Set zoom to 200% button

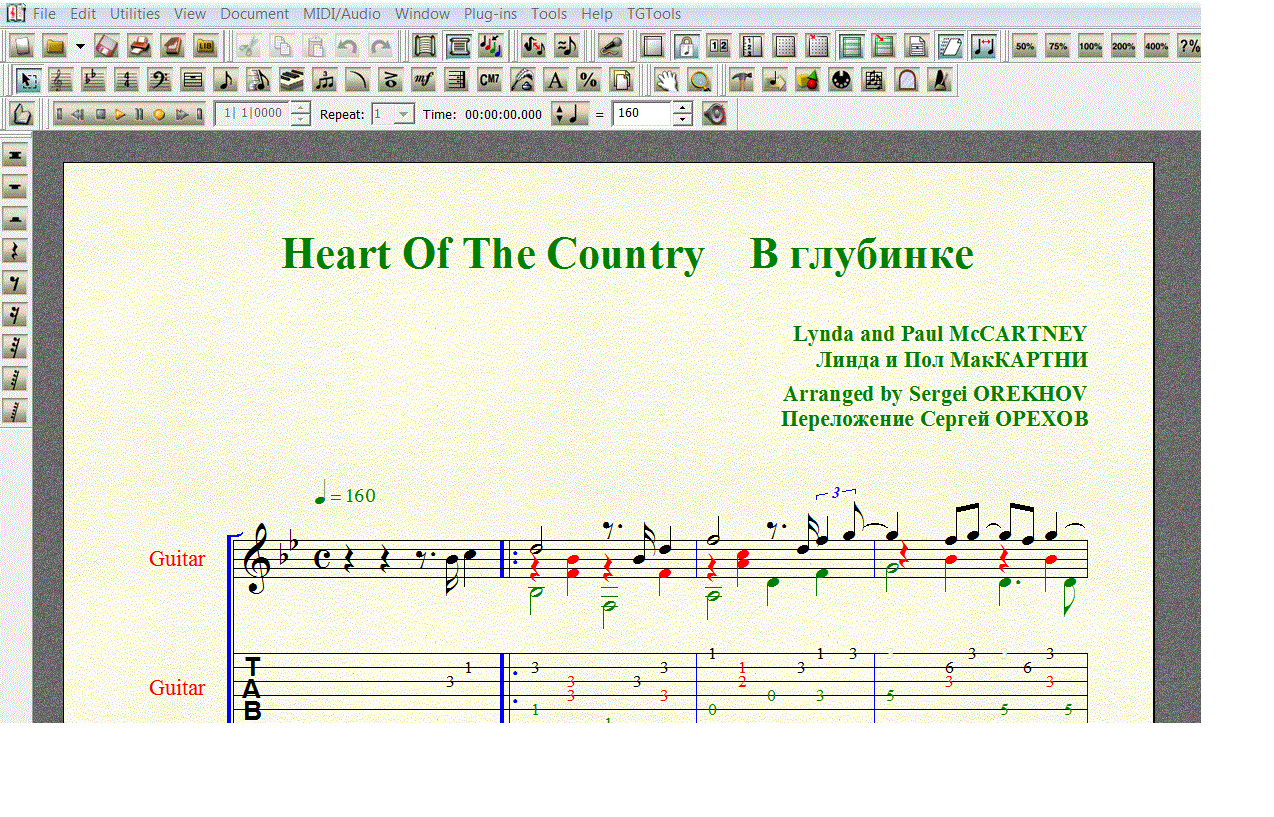[x=1123, y=46]
